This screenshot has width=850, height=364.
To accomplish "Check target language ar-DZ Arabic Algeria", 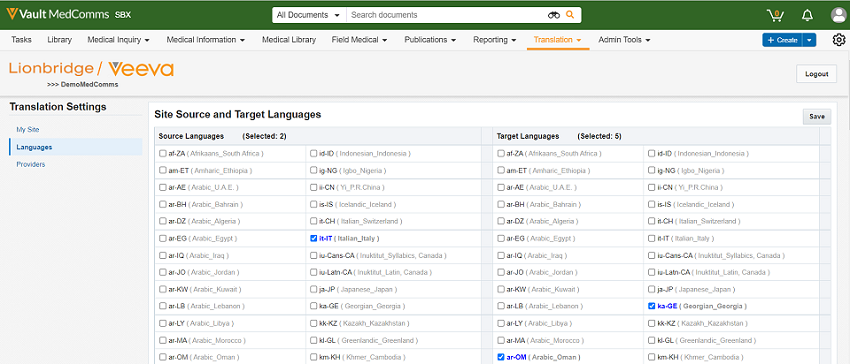I will pyautogui.click(x=501, y=221).
